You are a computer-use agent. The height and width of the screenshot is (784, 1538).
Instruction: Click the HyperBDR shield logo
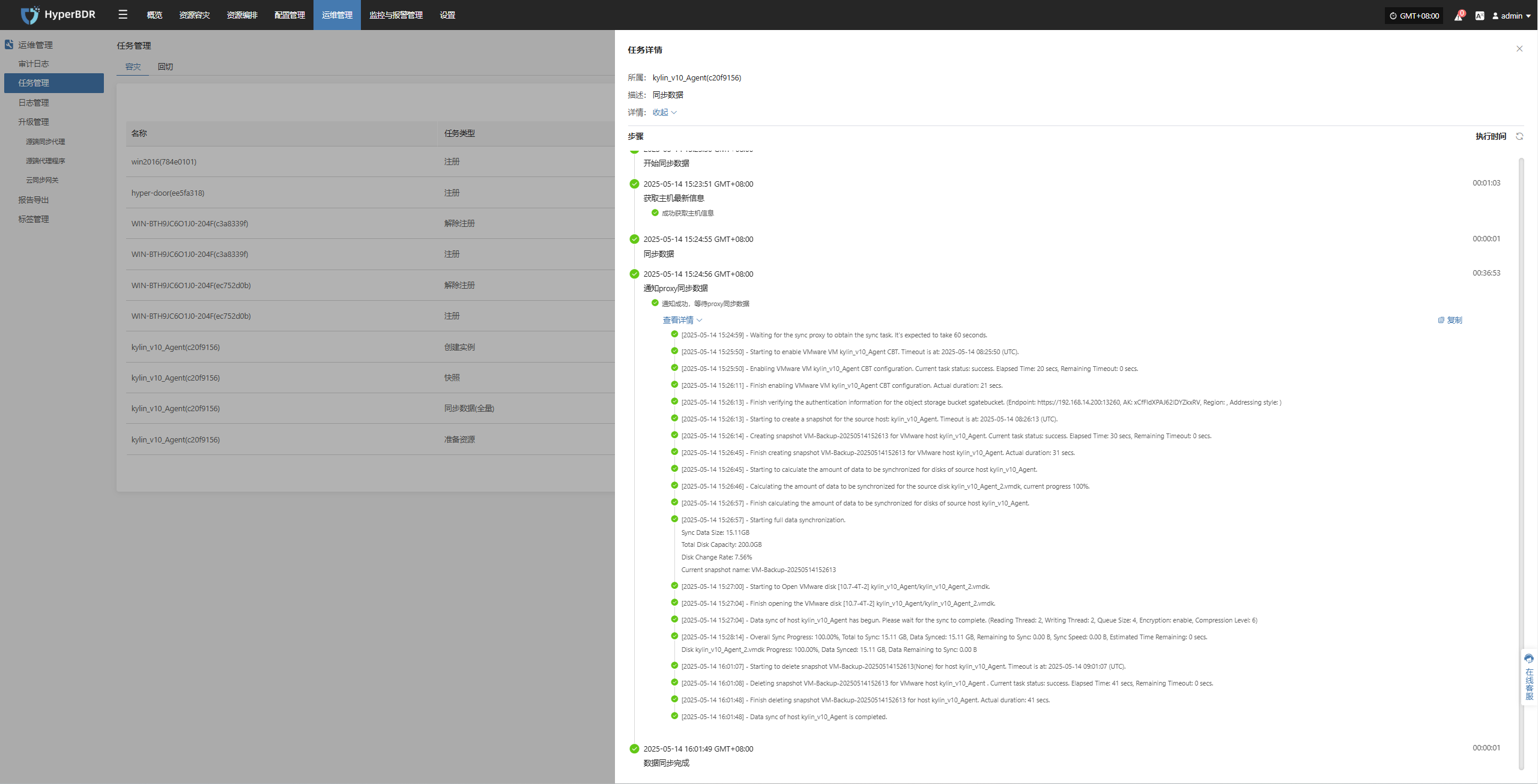29,15
